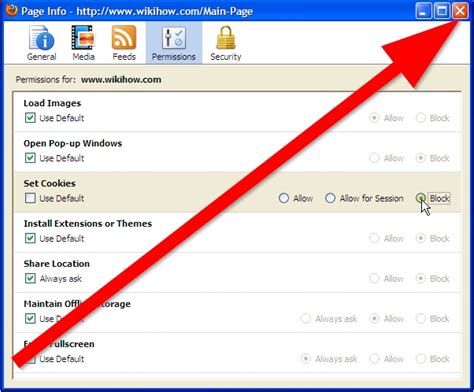The width and height of the screenshot is (474, 392).
Task: Choose Block for Share Location
Action: tap(421, 278)
